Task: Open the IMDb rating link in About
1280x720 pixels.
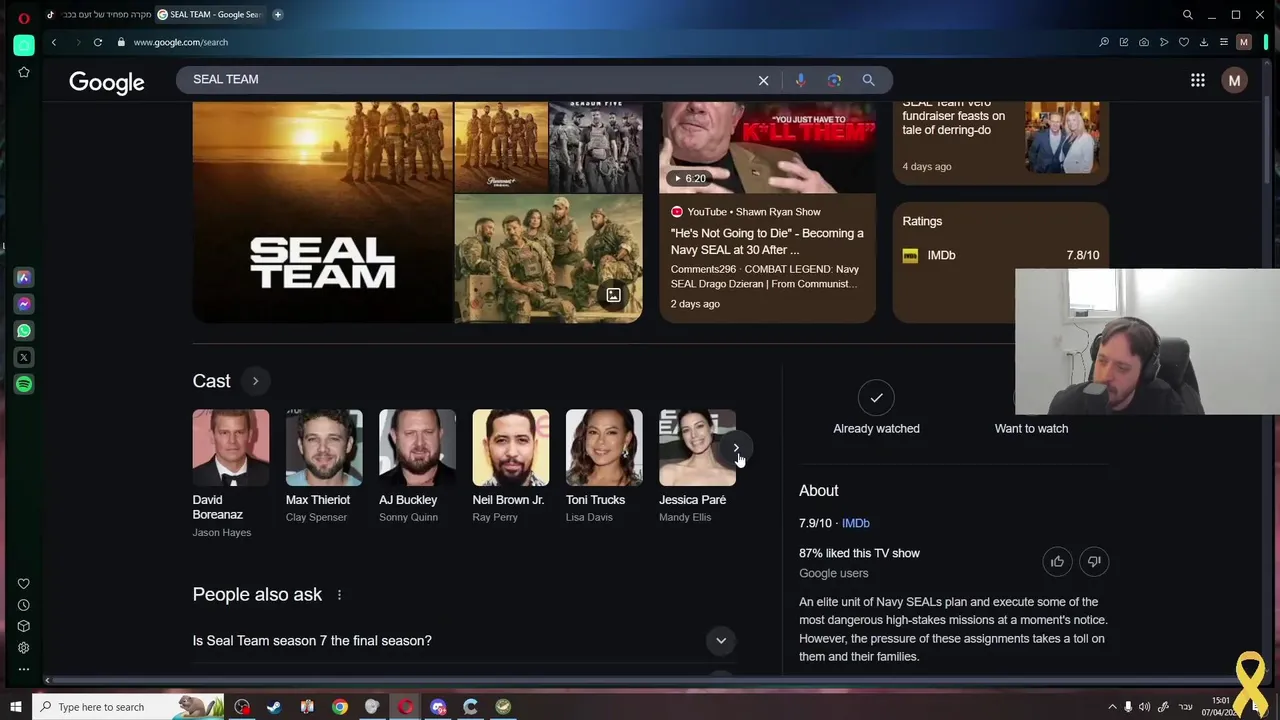Action: click(855, 523)
